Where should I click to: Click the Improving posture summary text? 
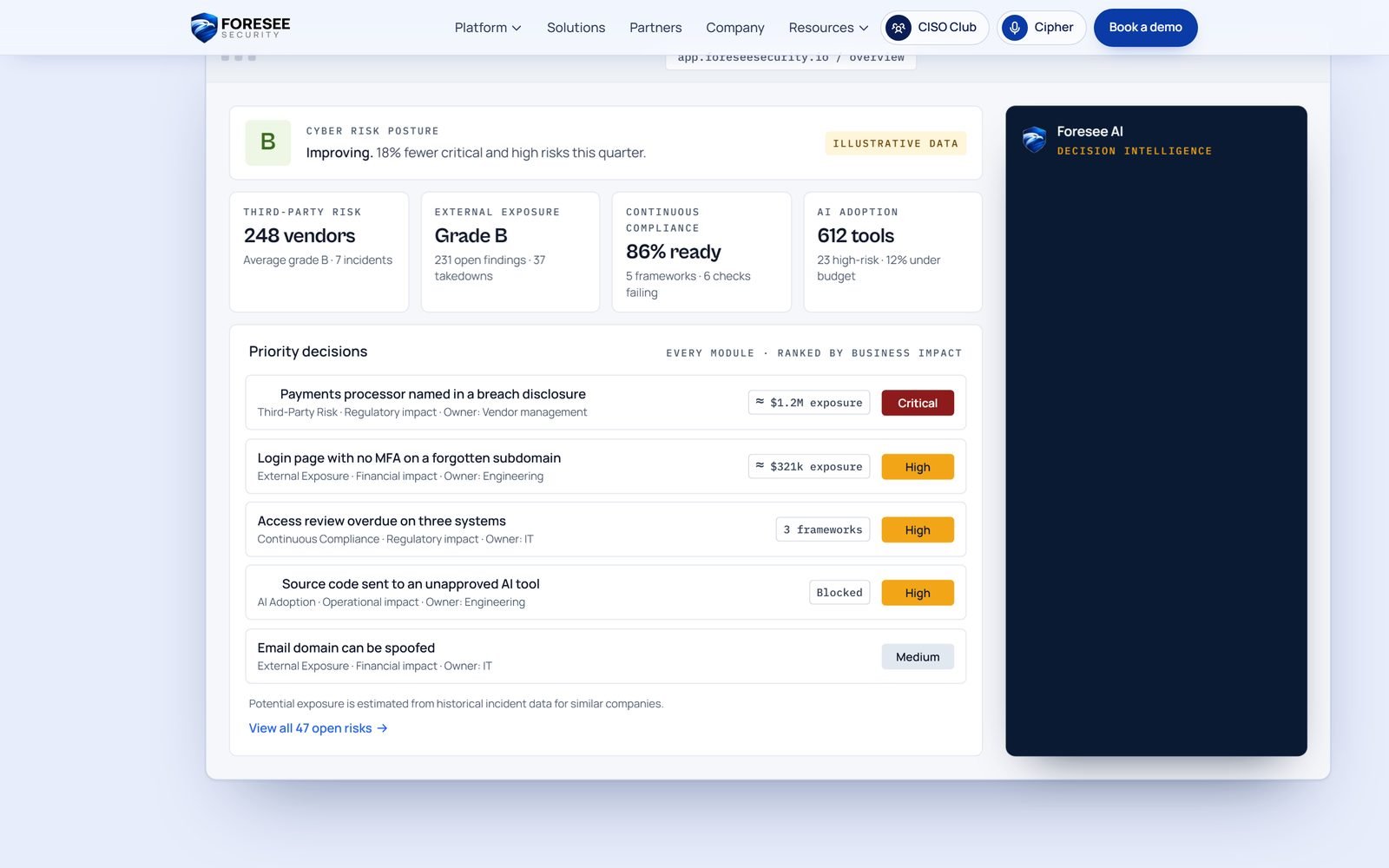click(x=476, y=153)
